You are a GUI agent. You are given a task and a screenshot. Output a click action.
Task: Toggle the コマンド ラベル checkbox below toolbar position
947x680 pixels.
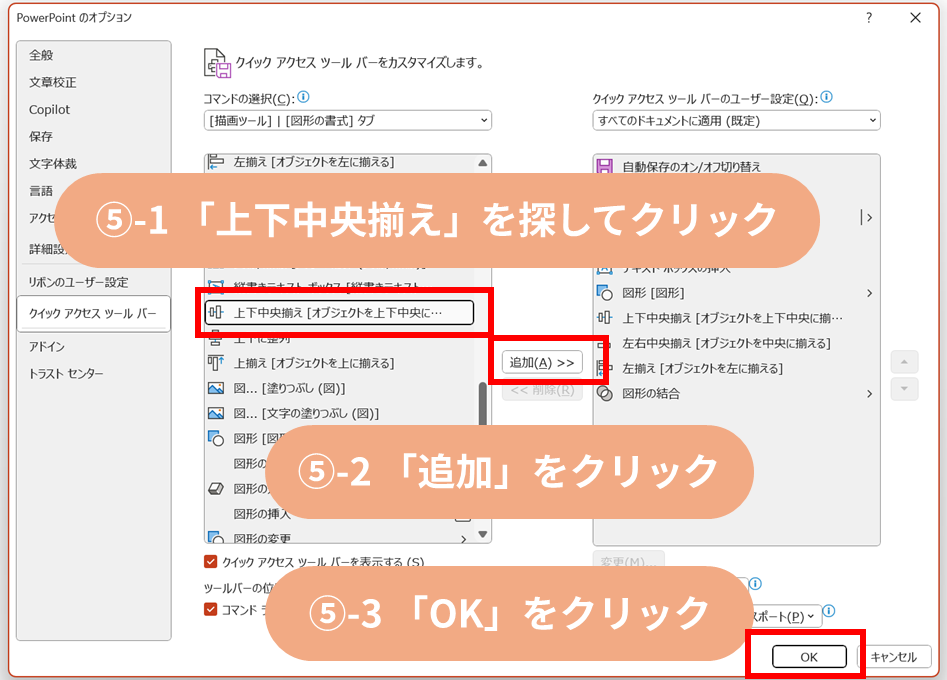pos(211,609)
